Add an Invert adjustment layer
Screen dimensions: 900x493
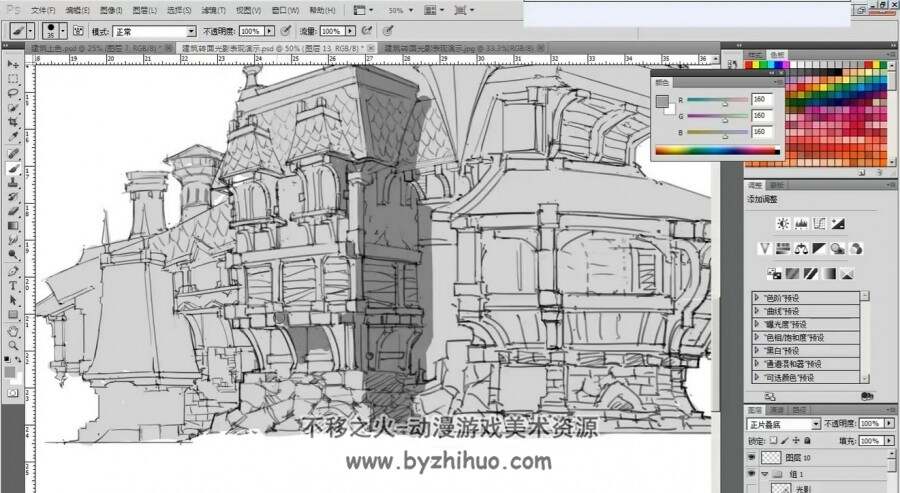(x=774, y=273)
